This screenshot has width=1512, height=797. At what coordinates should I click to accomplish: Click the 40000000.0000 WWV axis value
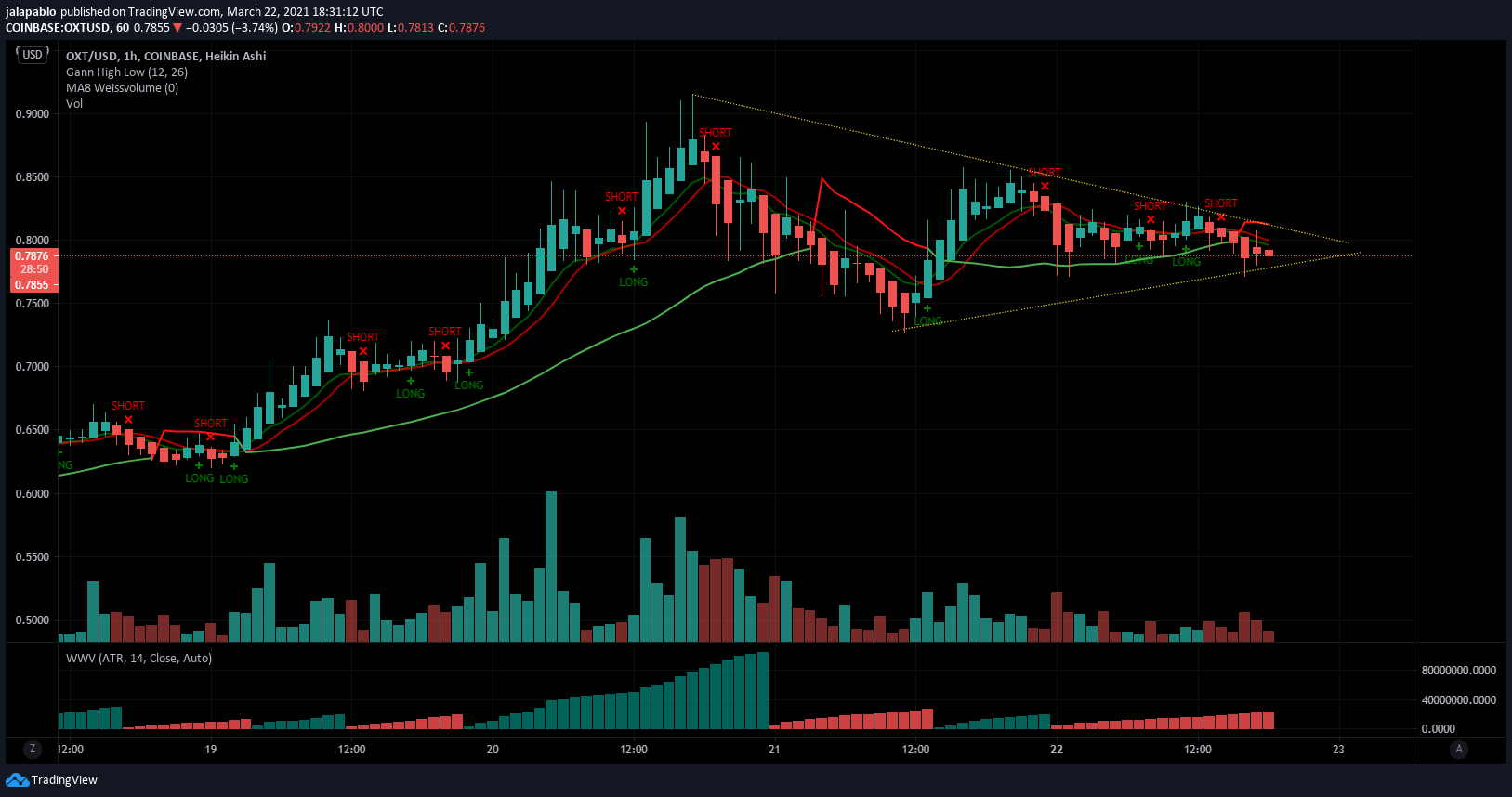pyautogui.click(x=1459, y=699)
